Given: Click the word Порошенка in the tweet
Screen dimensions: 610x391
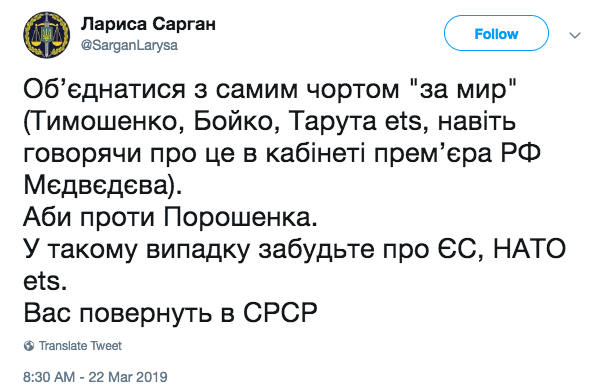Looking at the screenshot, I should pyautogui.click(x=237, y=217).
